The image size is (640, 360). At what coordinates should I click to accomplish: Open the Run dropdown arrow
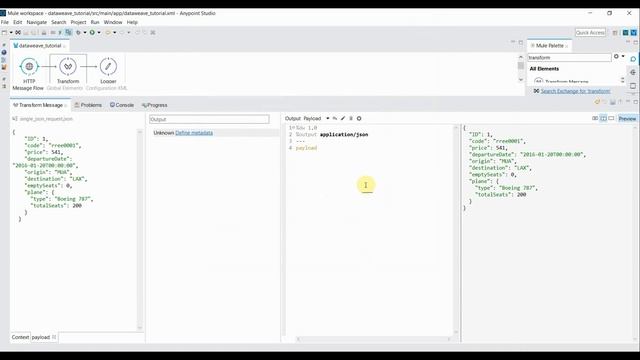(x=99, y=33)
